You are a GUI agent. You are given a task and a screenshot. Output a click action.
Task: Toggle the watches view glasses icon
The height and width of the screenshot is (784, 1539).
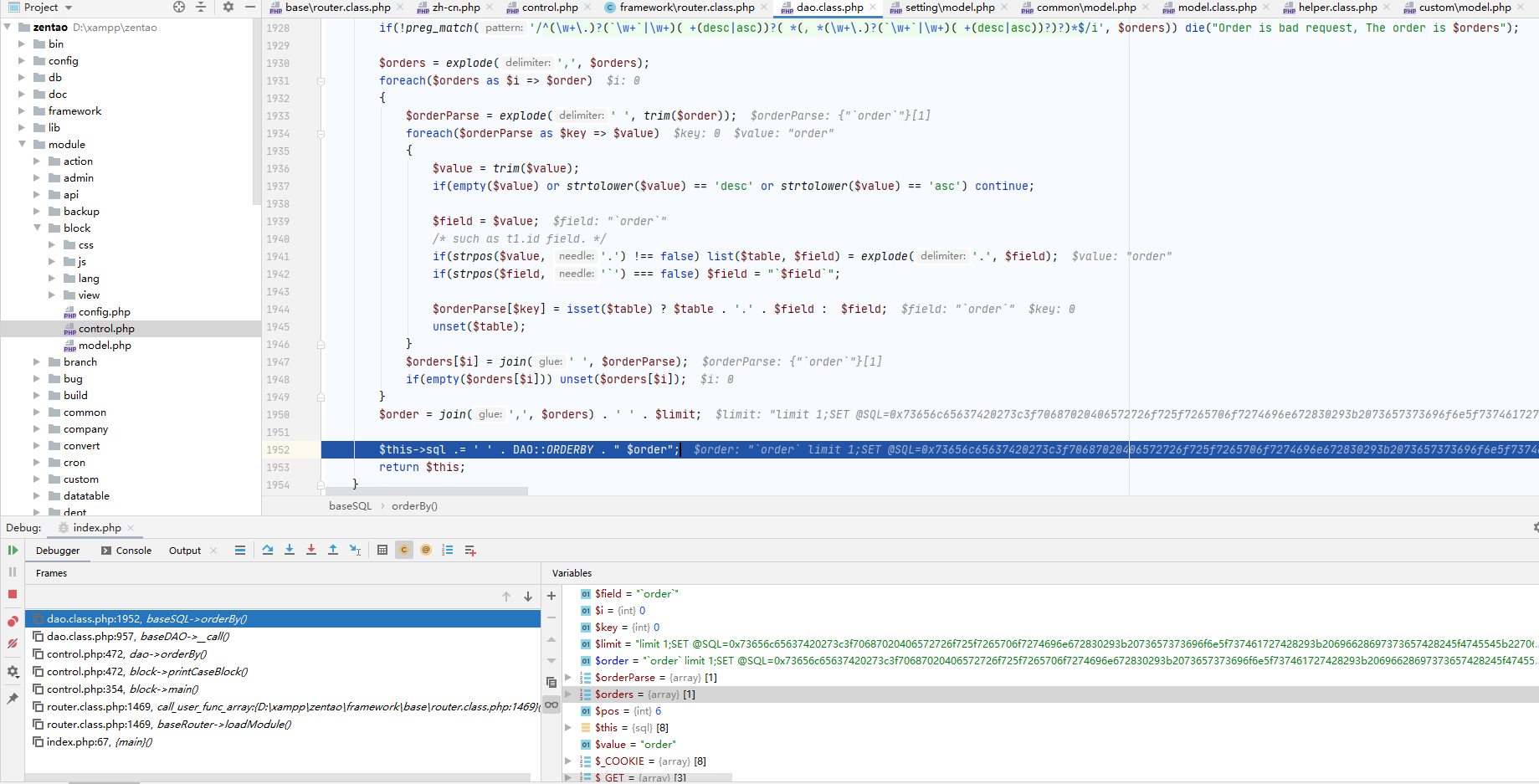click(551, 705)
